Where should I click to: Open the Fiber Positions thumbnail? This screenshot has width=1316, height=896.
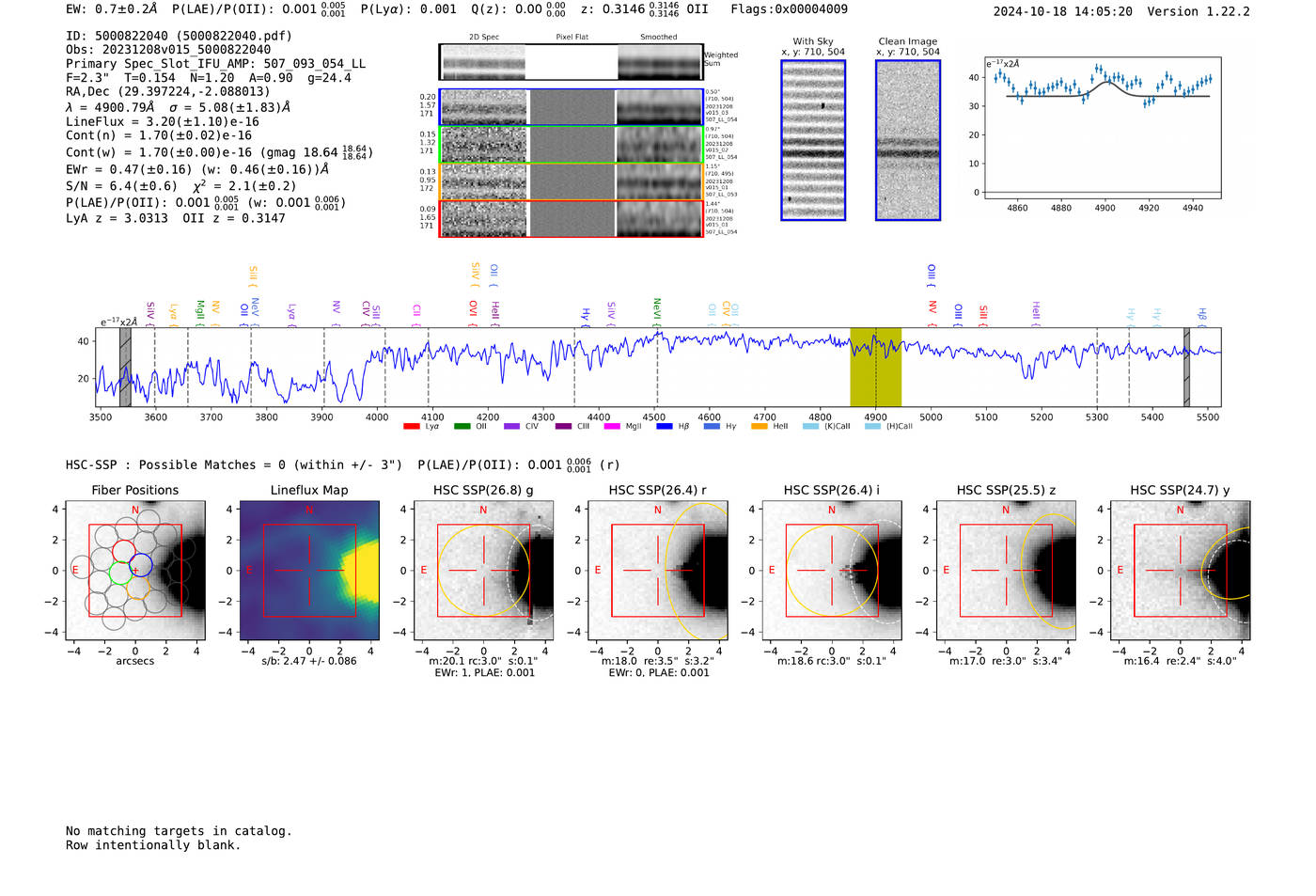point(134,571)
